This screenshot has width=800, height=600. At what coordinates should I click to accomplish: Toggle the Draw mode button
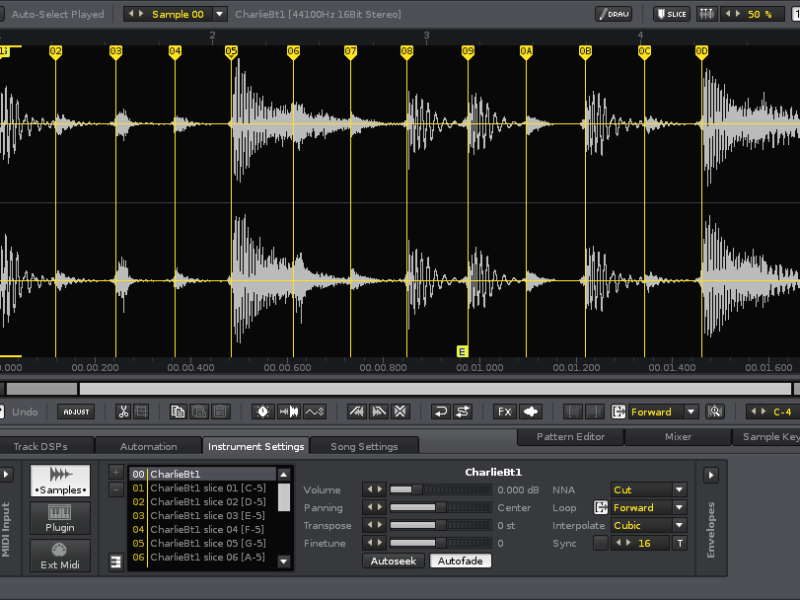tap(614, 14)
